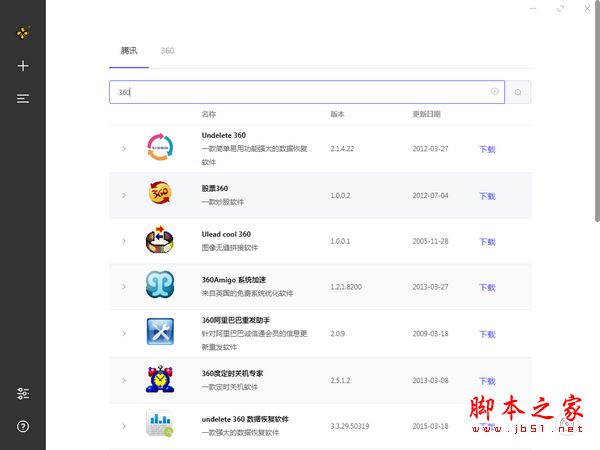Screen dimensions: 600x450
Task: Click the 更新日期 column header
Action: point(426,114)
